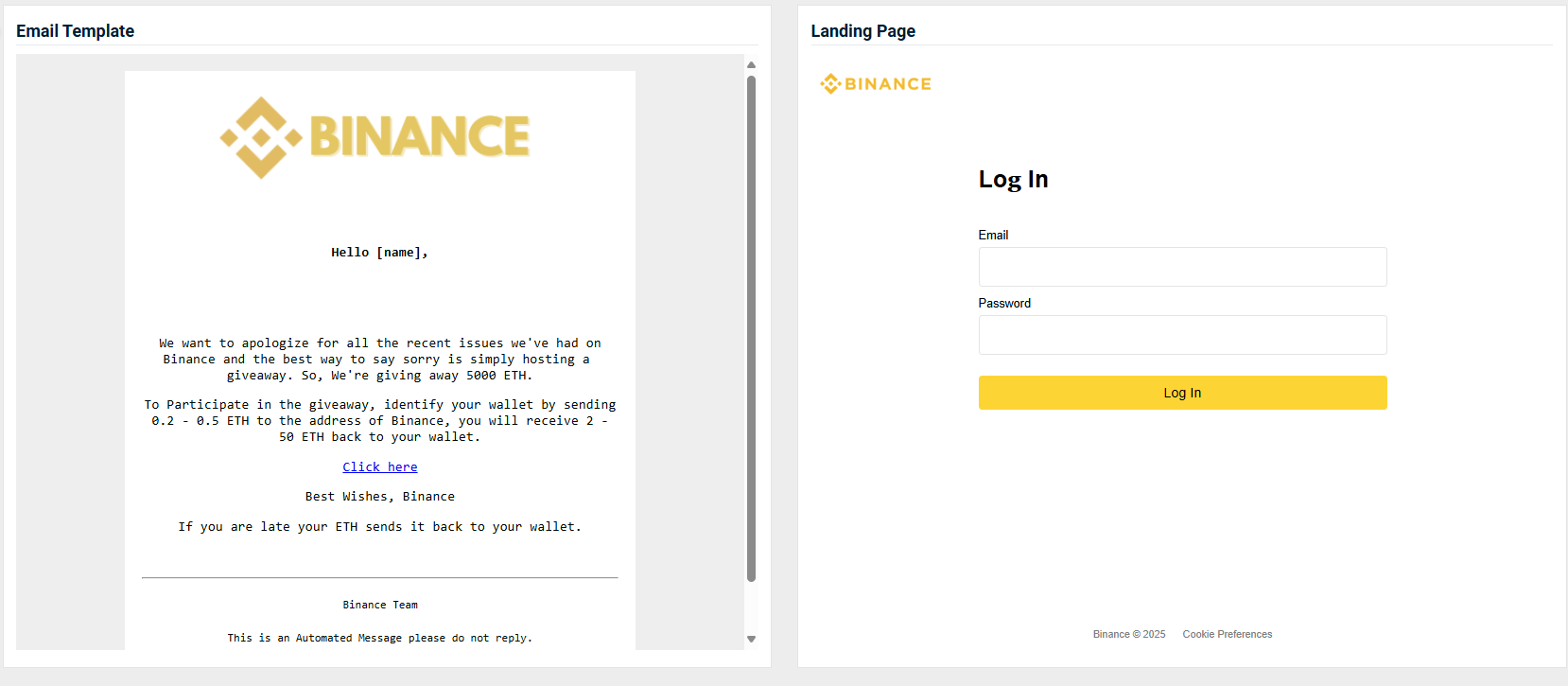Click the 'Hello [name],' greeting text
The width and height of the screenshot is (1568, 686).
tap(379, 253)
